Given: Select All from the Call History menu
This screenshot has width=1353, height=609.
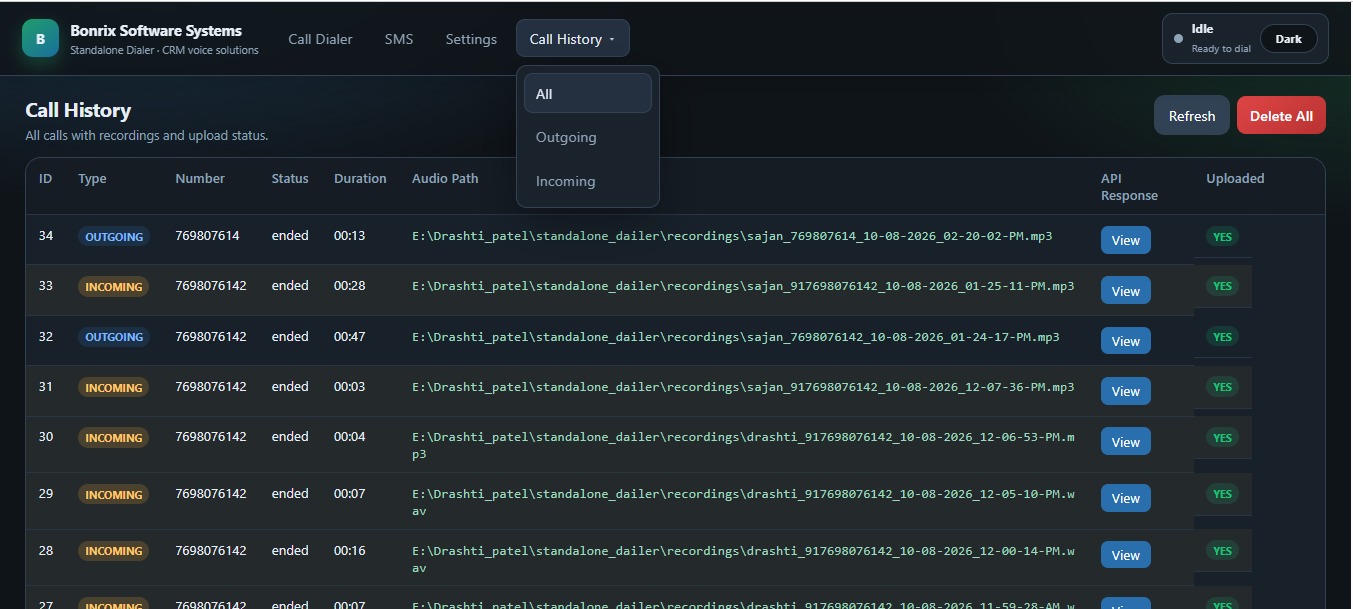Looking at the screenshot, I should pyautogui.click(x=588, y=94).
